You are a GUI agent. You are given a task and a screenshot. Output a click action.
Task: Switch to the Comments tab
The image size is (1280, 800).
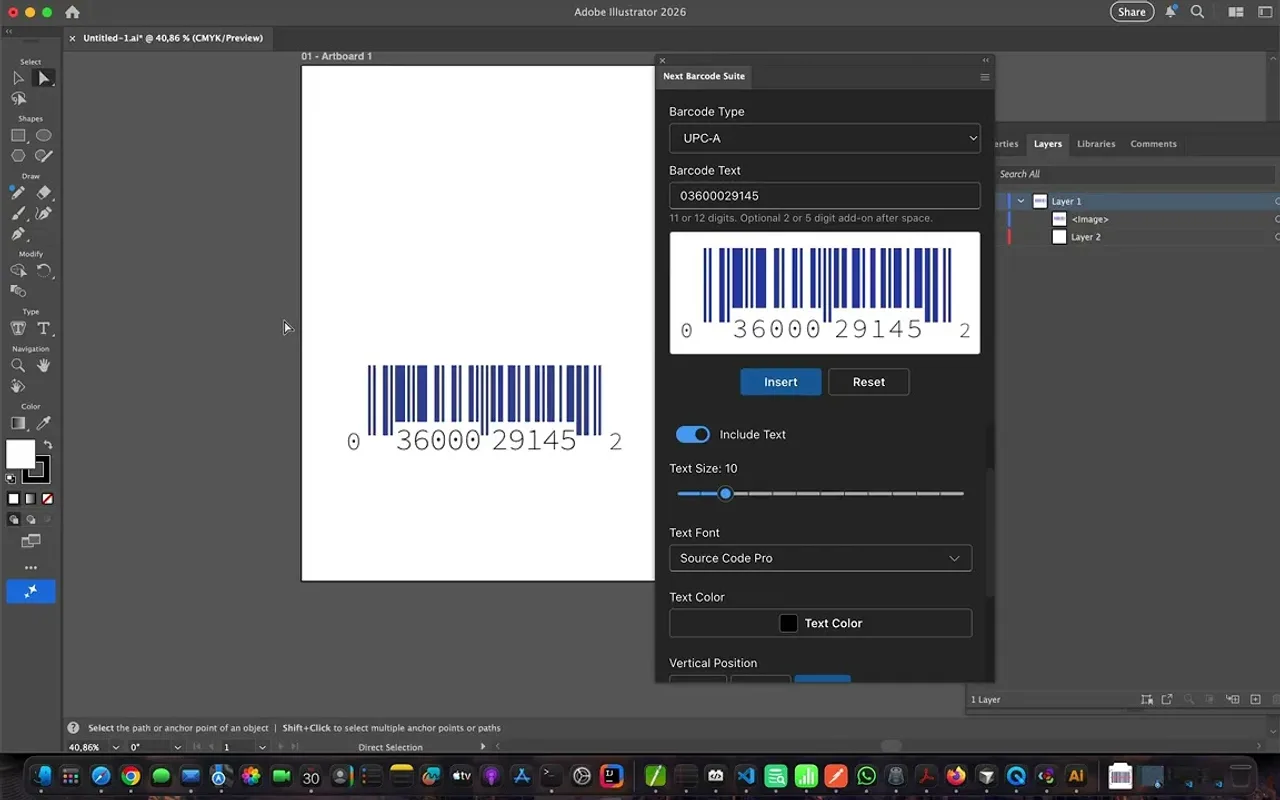click(x=1153, y=144)
